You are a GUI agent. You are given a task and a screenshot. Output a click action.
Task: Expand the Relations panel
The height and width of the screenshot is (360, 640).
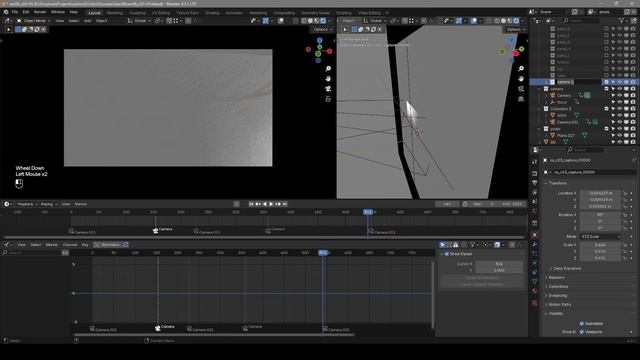[x=556, y=277]
